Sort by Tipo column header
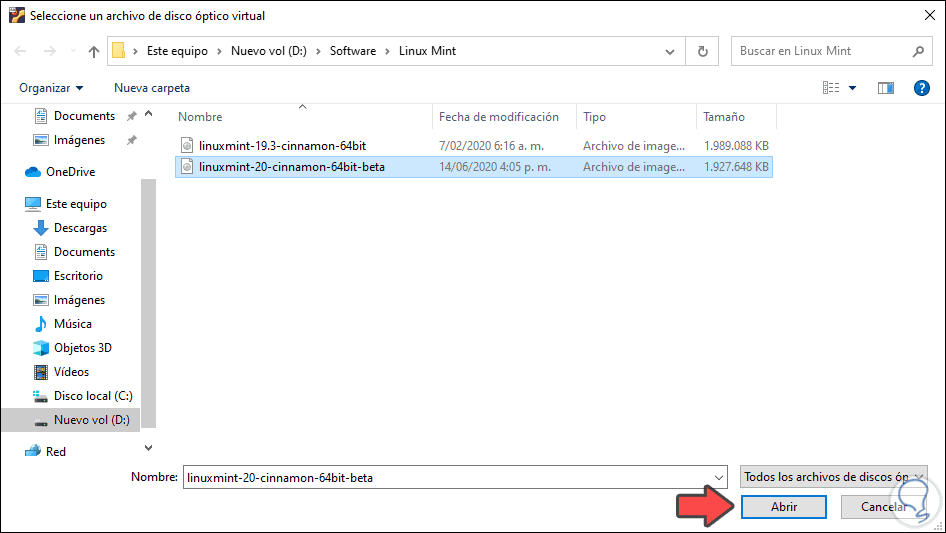 [594, 117]
